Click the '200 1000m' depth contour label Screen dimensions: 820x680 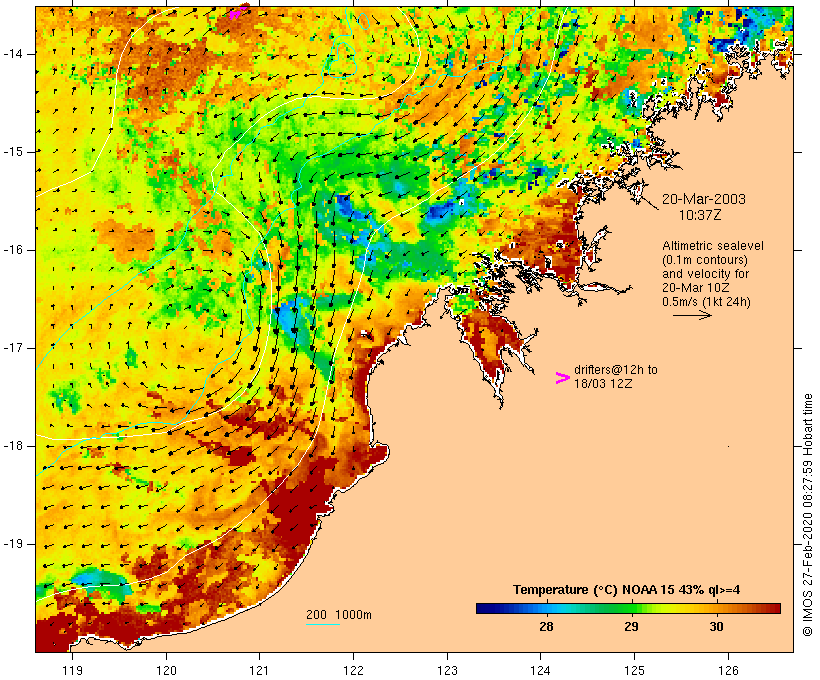pos(339,615)
